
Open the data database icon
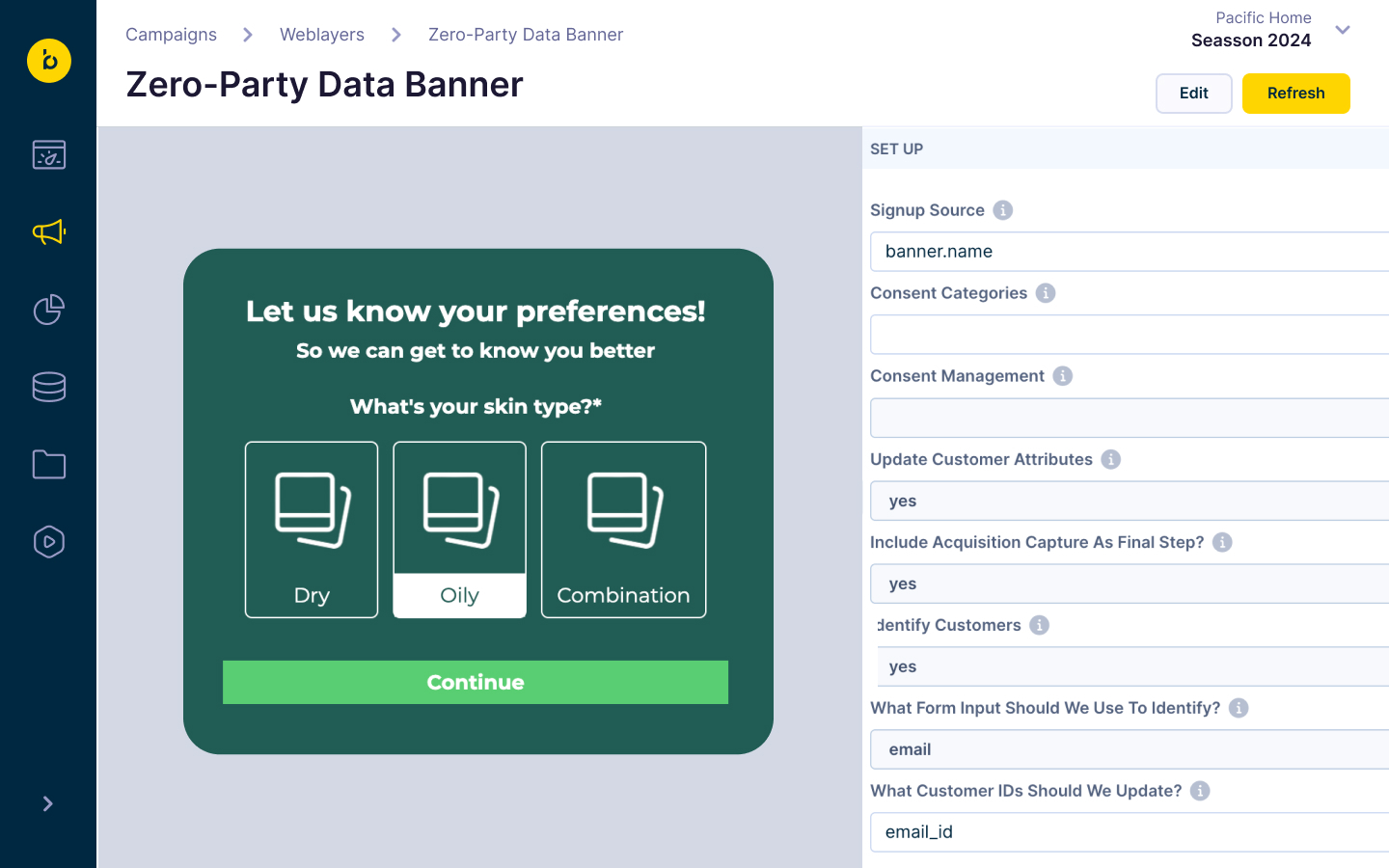[49, 387]
